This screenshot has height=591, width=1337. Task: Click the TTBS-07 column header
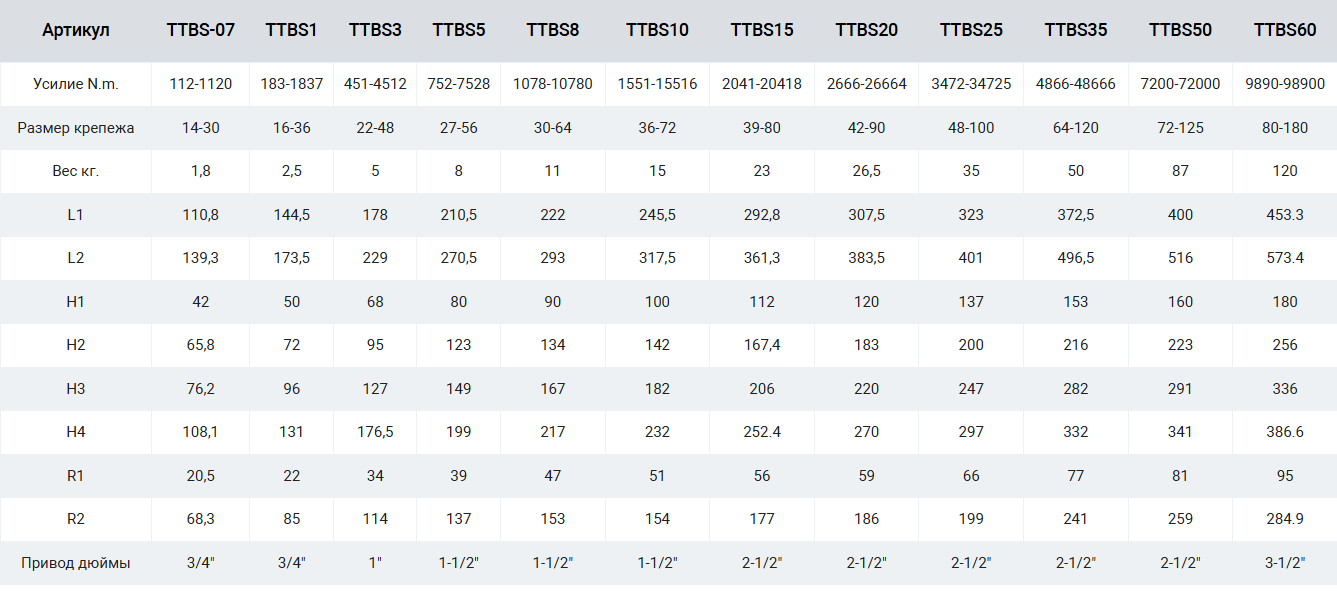point(201,30)
